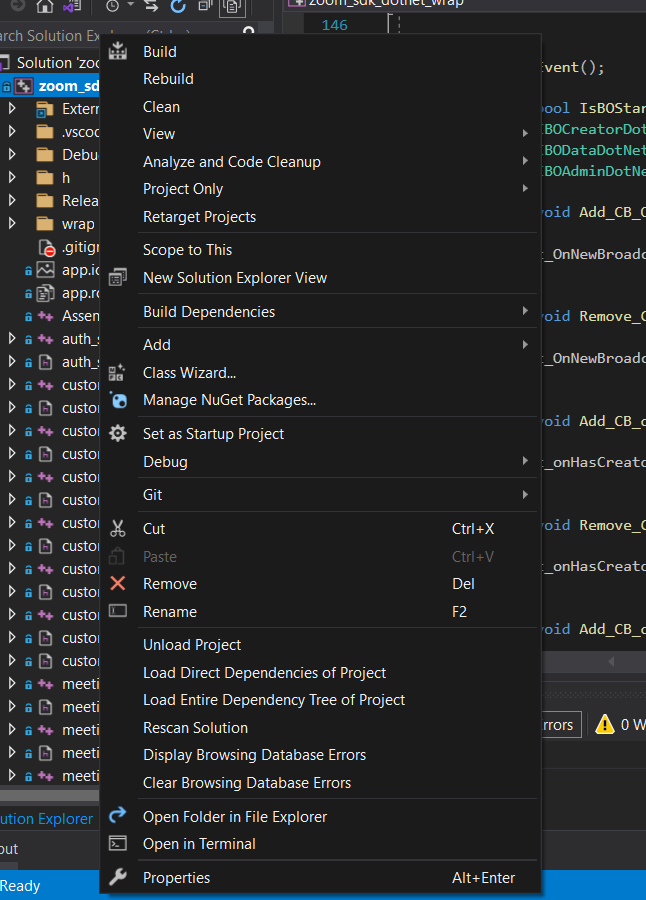
Task: Click the Class Wizard icon
Action: [117, 373]
